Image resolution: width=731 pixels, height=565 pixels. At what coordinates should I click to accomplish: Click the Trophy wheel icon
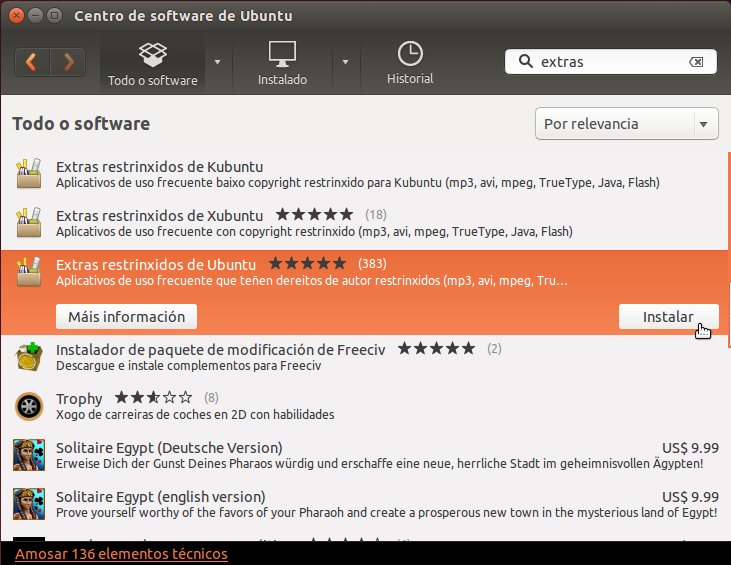coord(29,407)
